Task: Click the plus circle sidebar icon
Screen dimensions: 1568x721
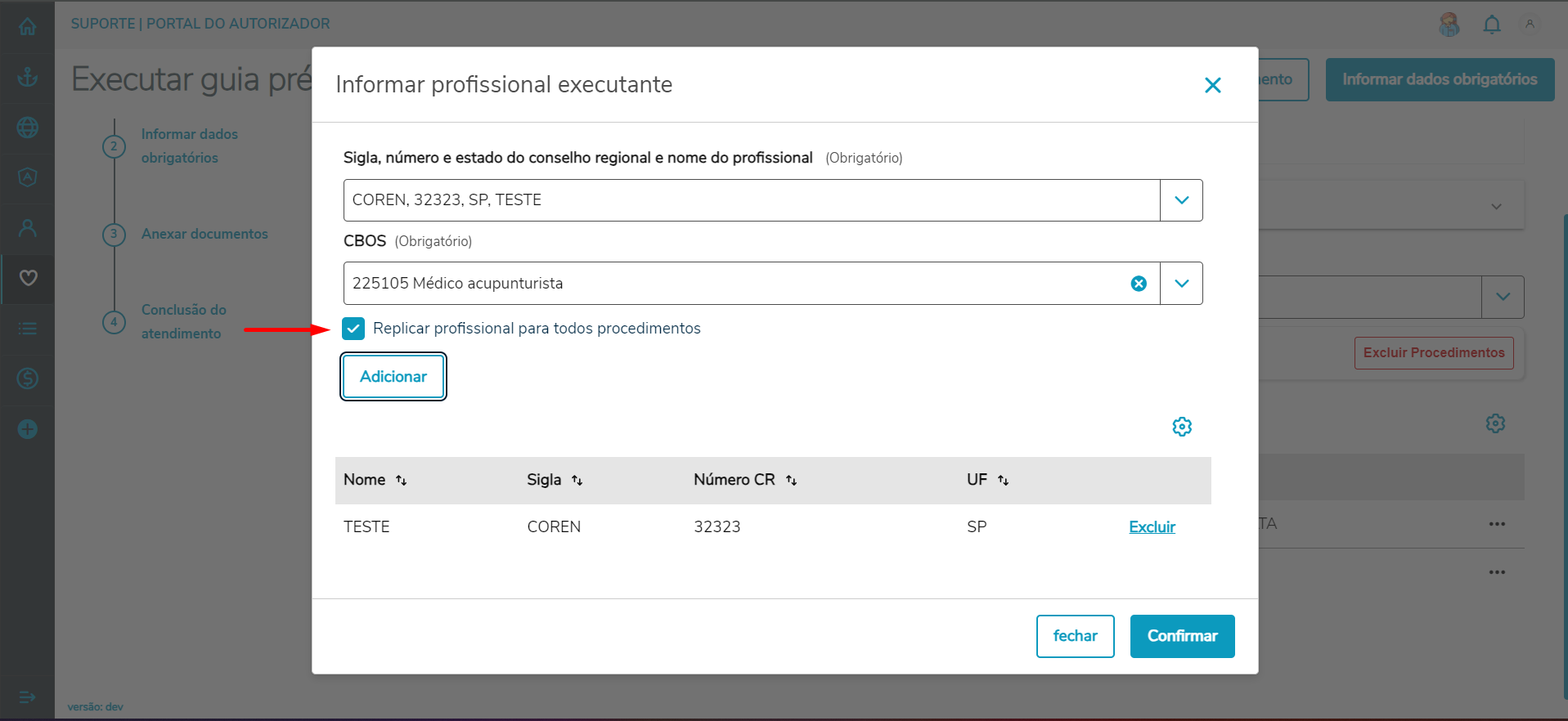Action: (x=28, y=429)
